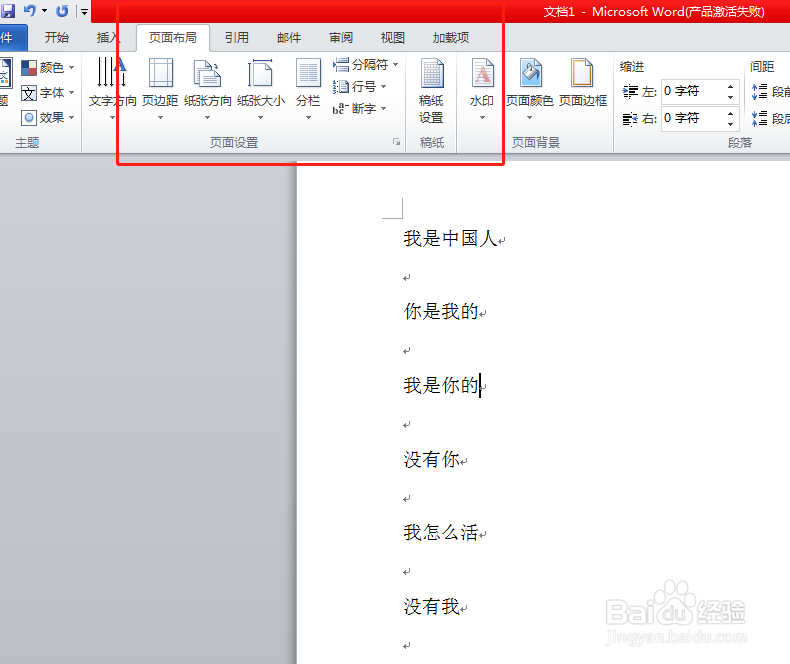Click the text line 我怎么活
Image resolution: width=790 pixels, height=664 pixels.
click(x=441, y=533)
